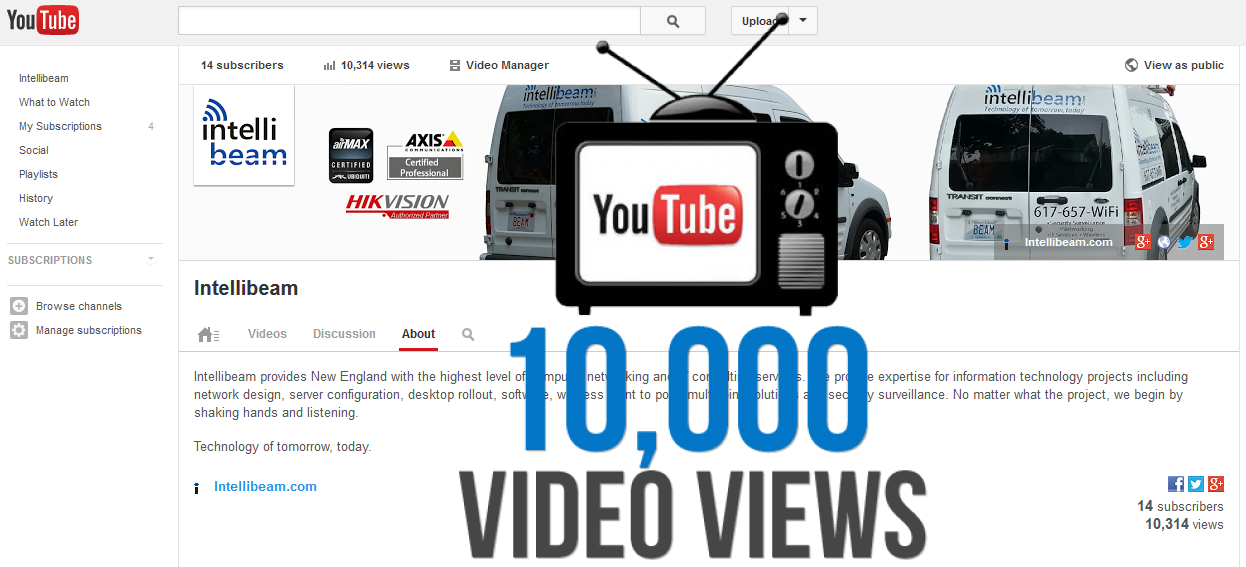
Task: Open History in the sidebar
Action: click(x=36, y=198)
